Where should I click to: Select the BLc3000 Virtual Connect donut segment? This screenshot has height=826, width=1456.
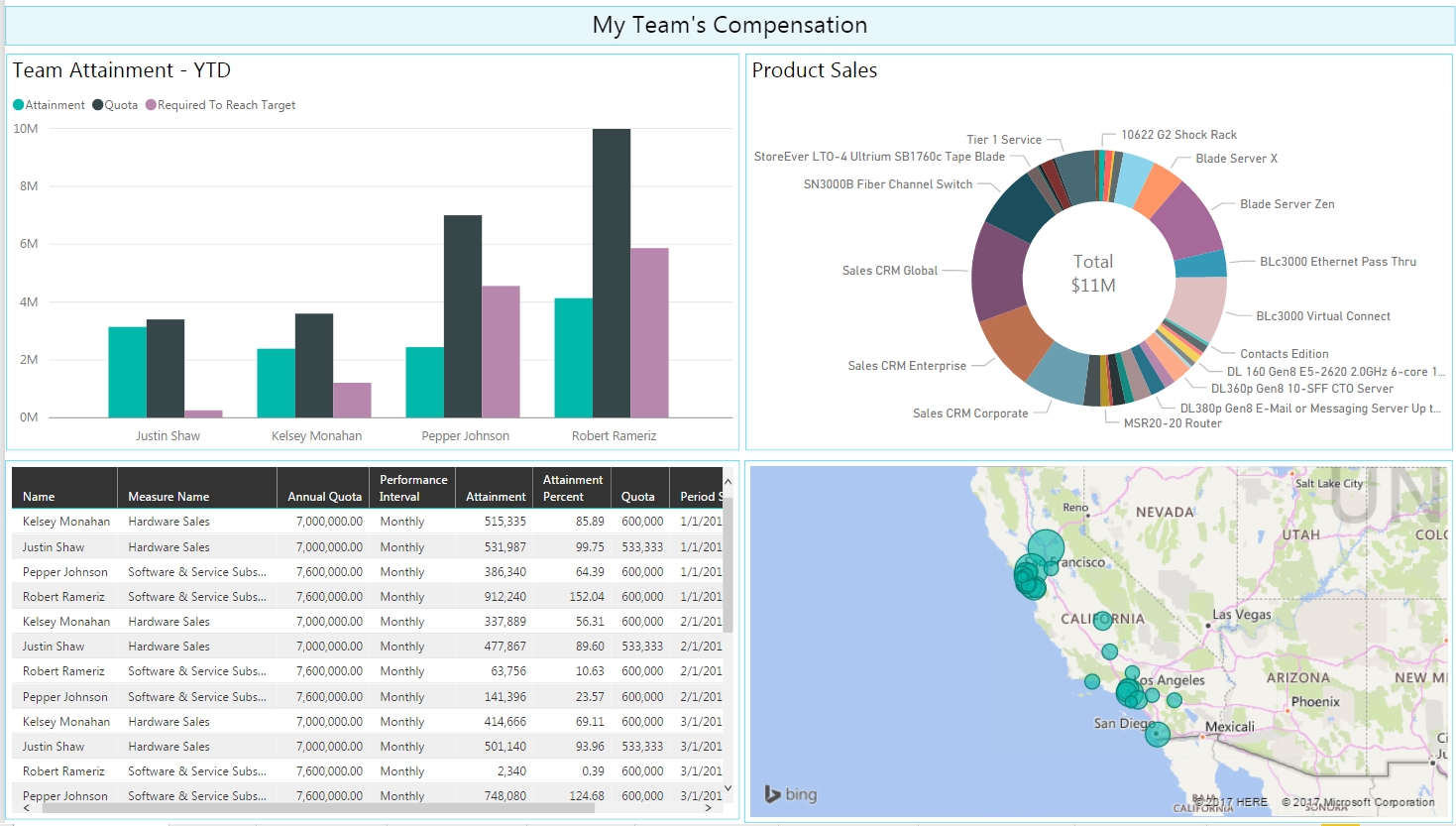click(x=1198, y=307)
